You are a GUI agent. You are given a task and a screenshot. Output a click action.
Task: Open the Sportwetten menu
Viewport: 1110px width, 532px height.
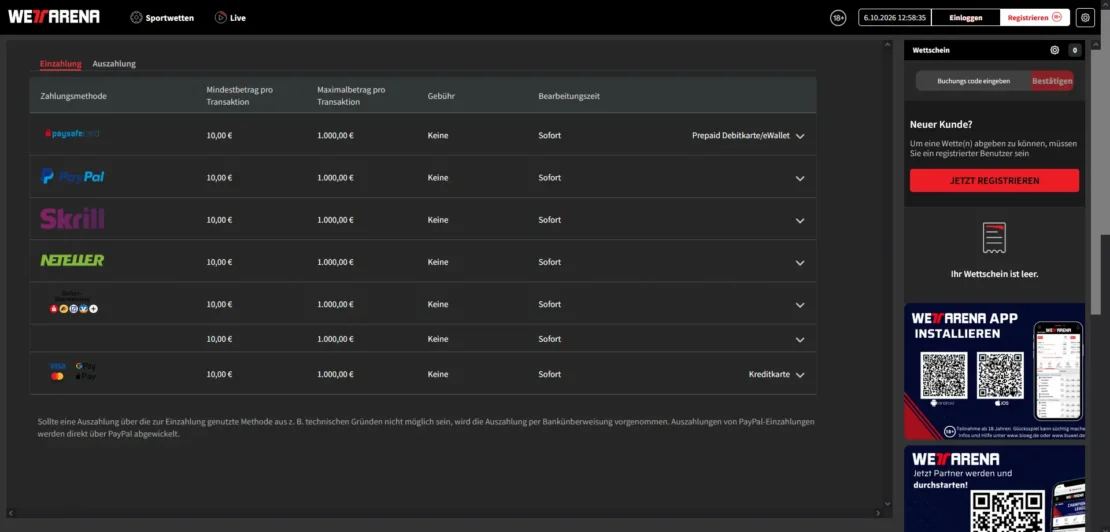[x=162, y=18]
